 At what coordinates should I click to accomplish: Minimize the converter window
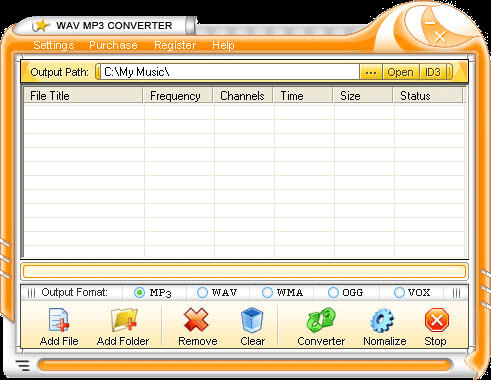[x=430, y=23]
